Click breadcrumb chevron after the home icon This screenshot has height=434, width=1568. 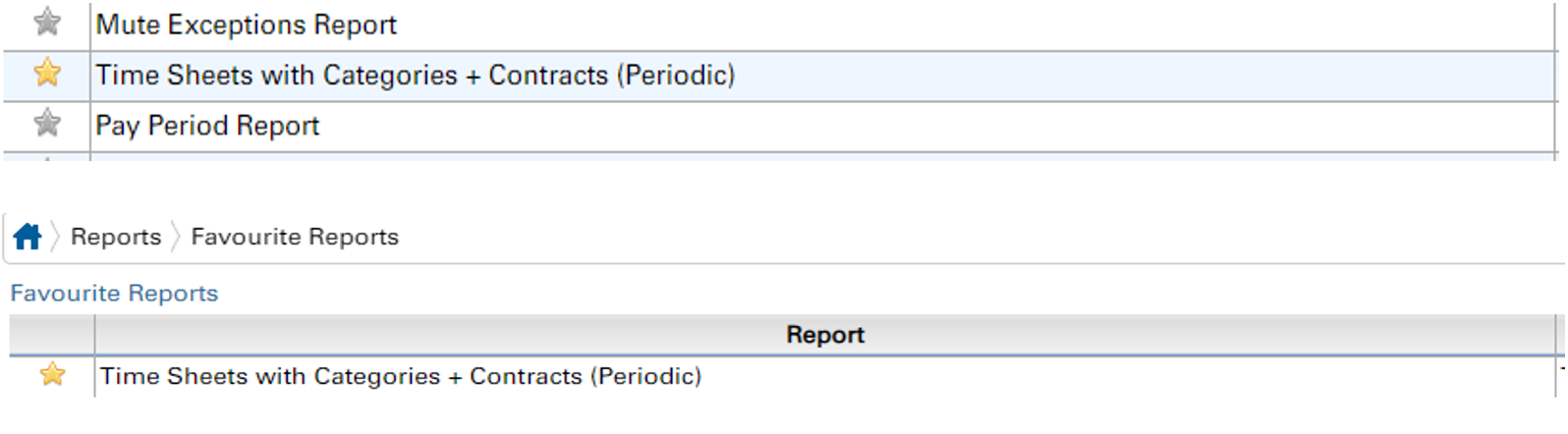click(56, 237)
